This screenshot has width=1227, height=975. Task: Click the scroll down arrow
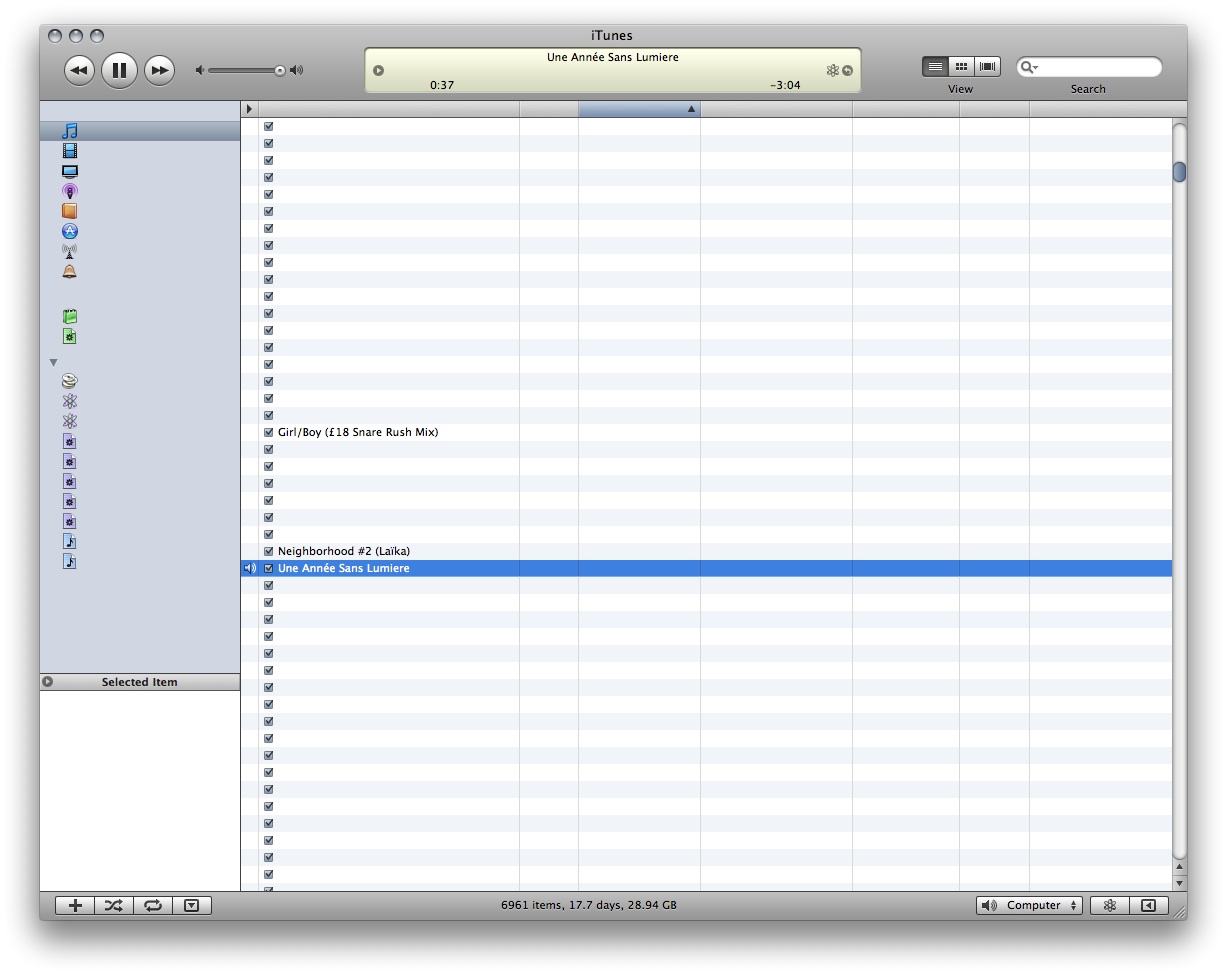coord(1179,883)
